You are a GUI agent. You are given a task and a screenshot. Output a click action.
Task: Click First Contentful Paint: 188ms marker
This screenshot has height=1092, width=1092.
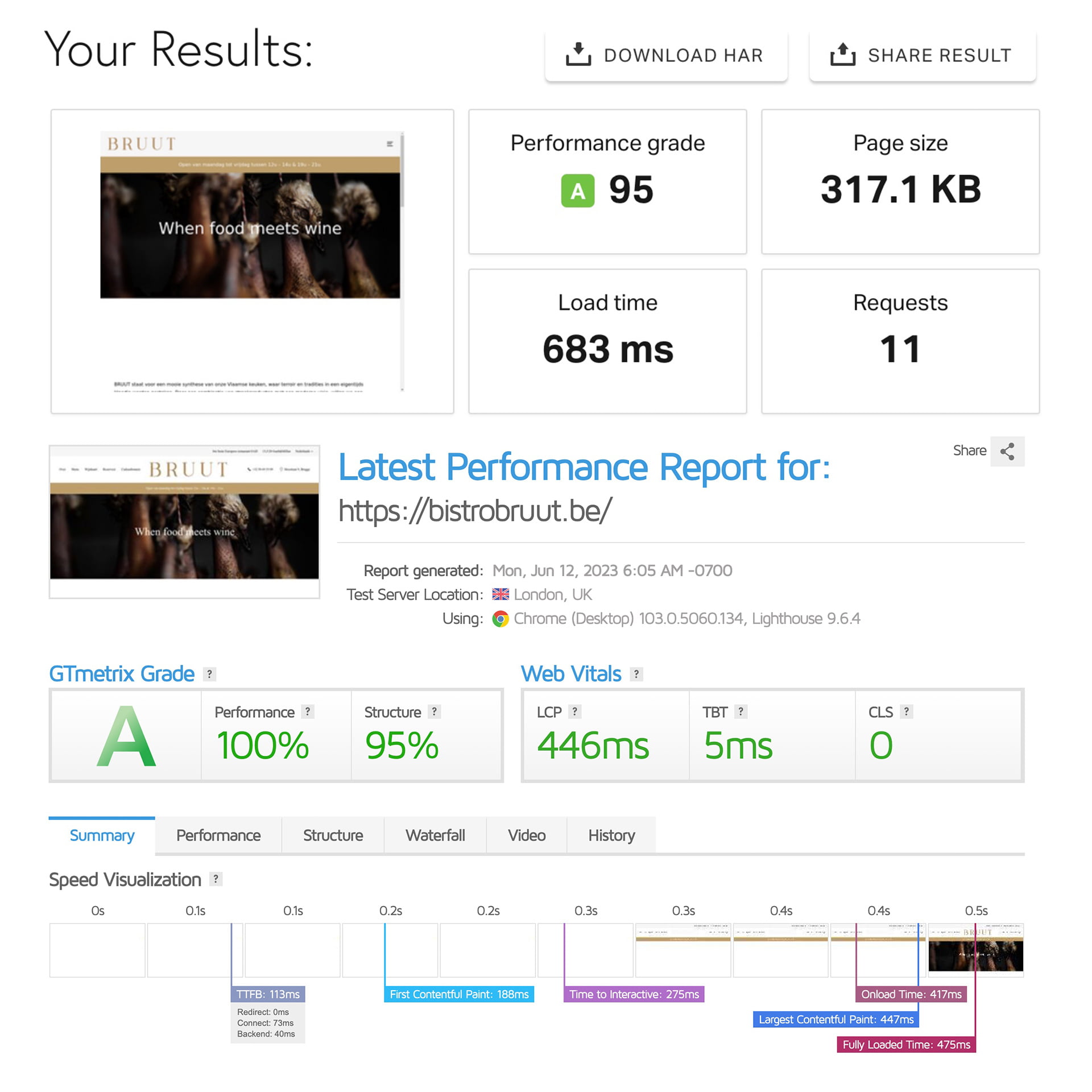(459, 994)
